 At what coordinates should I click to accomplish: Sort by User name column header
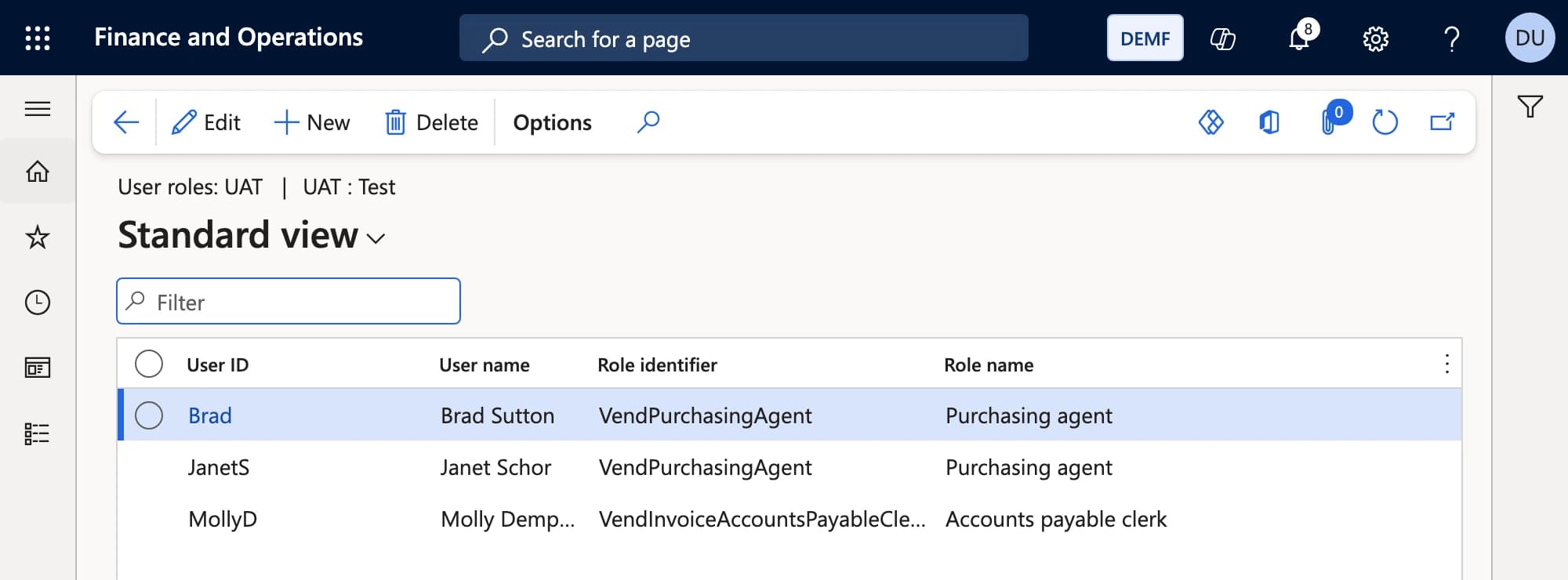click(485, 364)
